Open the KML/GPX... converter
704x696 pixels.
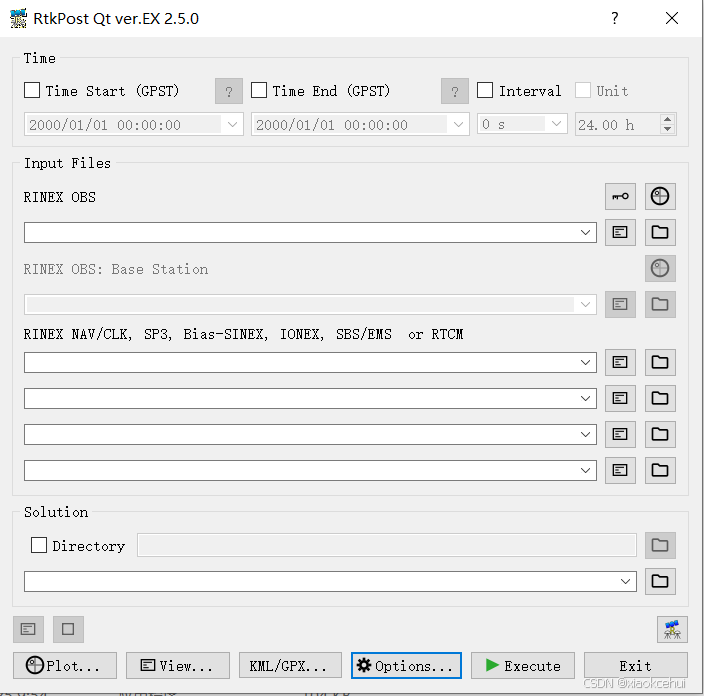290,665
